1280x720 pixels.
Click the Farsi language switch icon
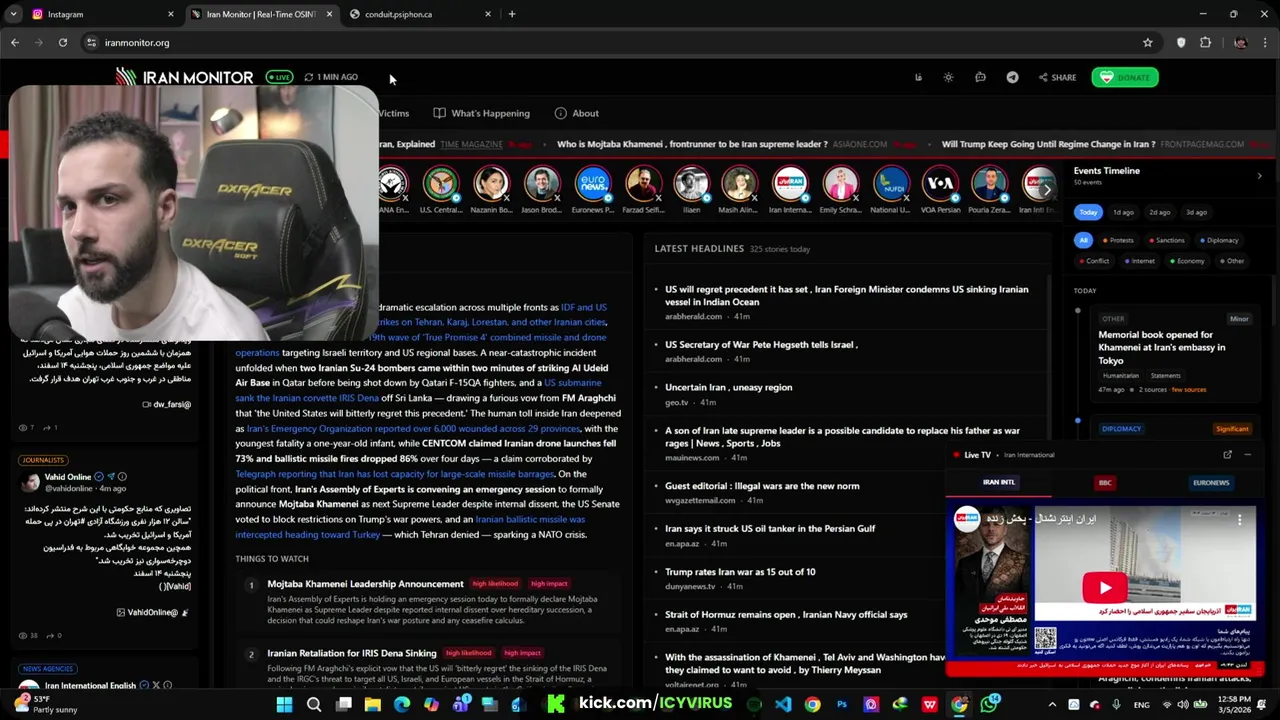(x=918, y=77)
